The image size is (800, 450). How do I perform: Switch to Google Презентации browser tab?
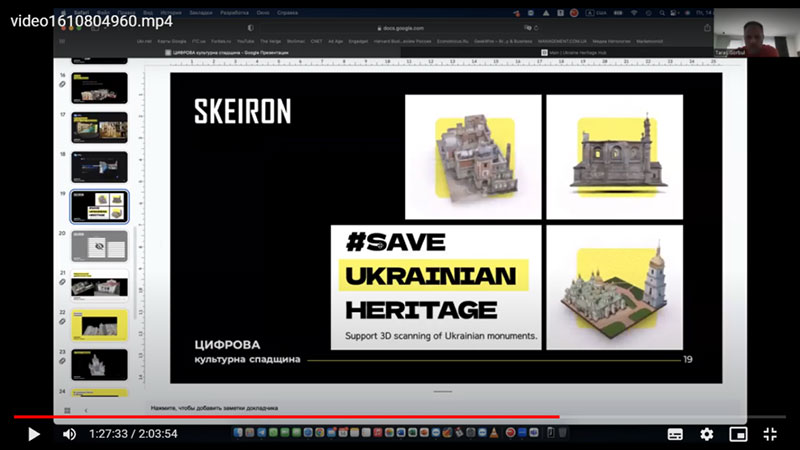pos(227,52)
